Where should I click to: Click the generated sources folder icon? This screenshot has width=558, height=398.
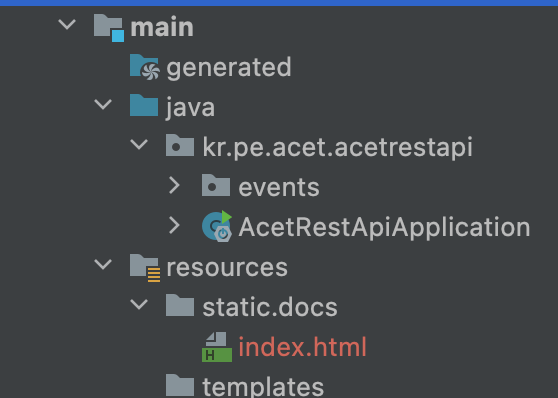point(144,67)
